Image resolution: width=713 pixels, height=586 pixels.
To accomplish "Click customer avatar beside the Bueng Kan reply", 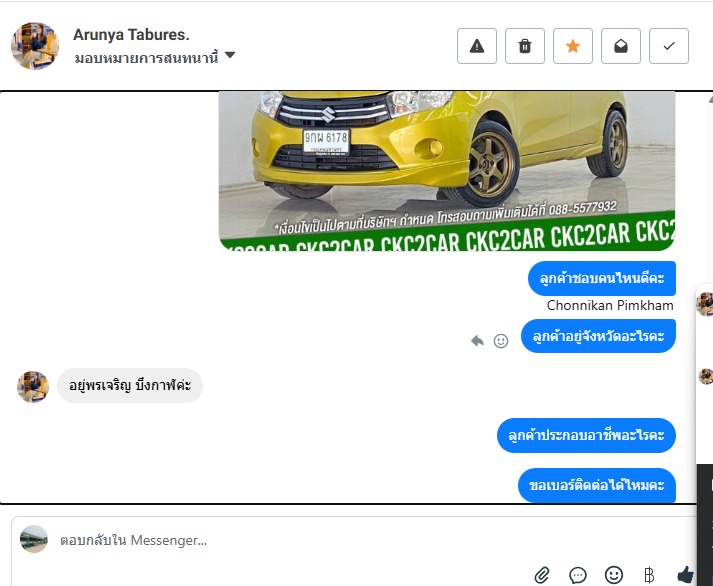I will (33, 387).
